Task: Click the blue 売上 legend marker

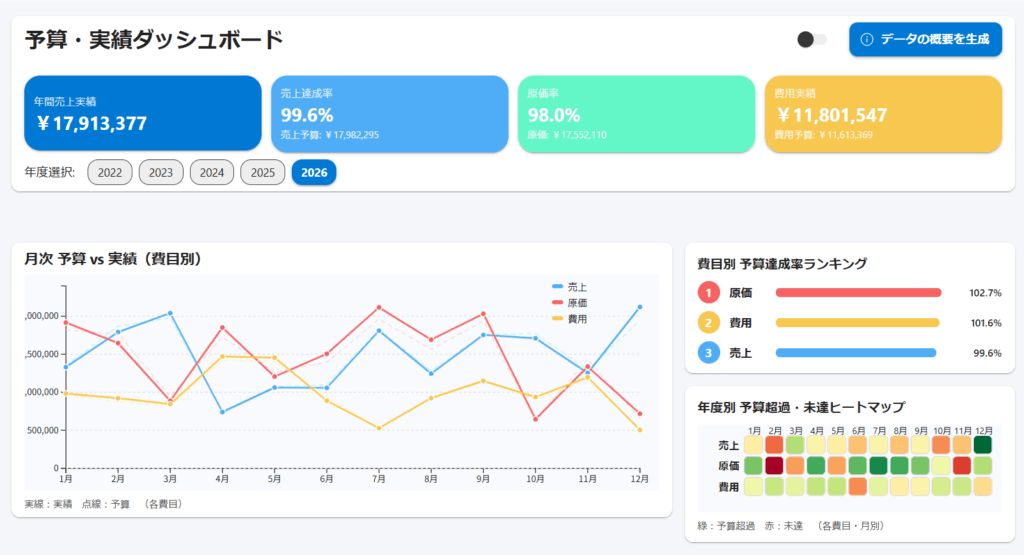Action: pyautogui.click(x=558, y=287)
